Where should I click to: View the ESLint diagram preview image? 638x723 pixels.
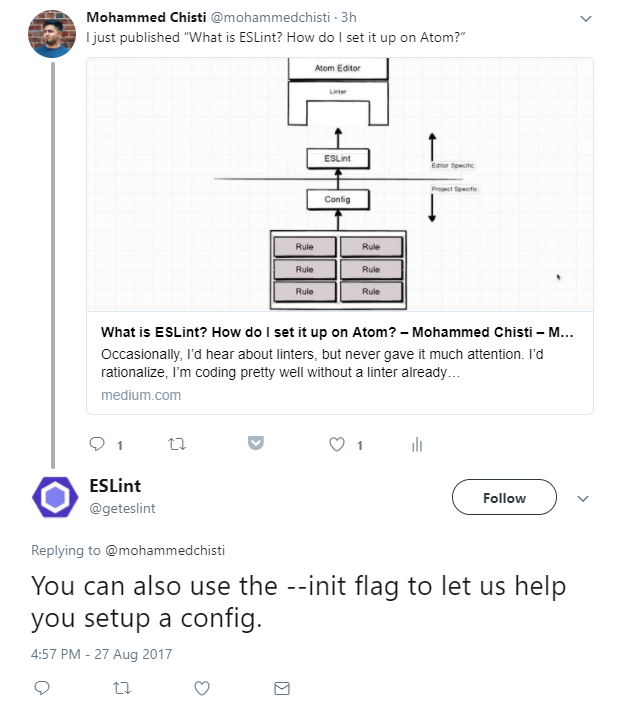[340, 184]
